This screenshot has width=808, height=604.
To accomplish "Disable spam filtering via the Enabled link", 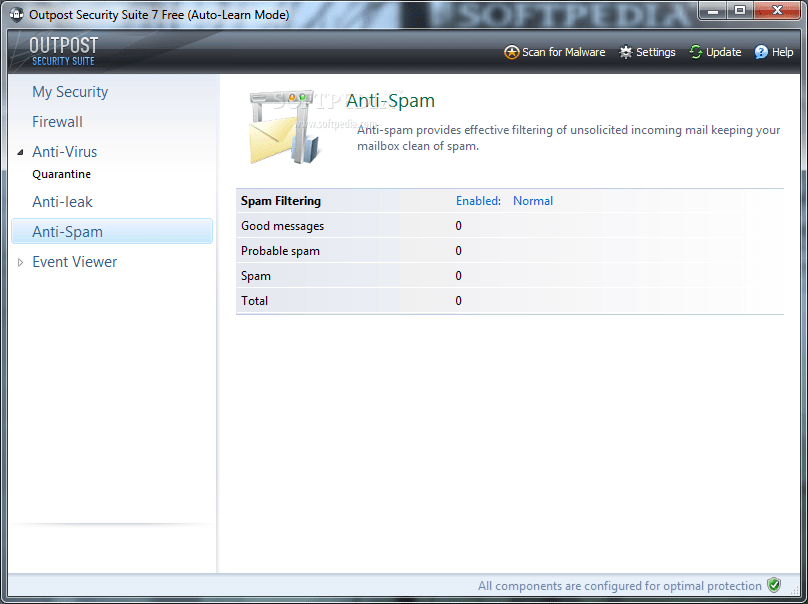I will click(x=477, y=200).
